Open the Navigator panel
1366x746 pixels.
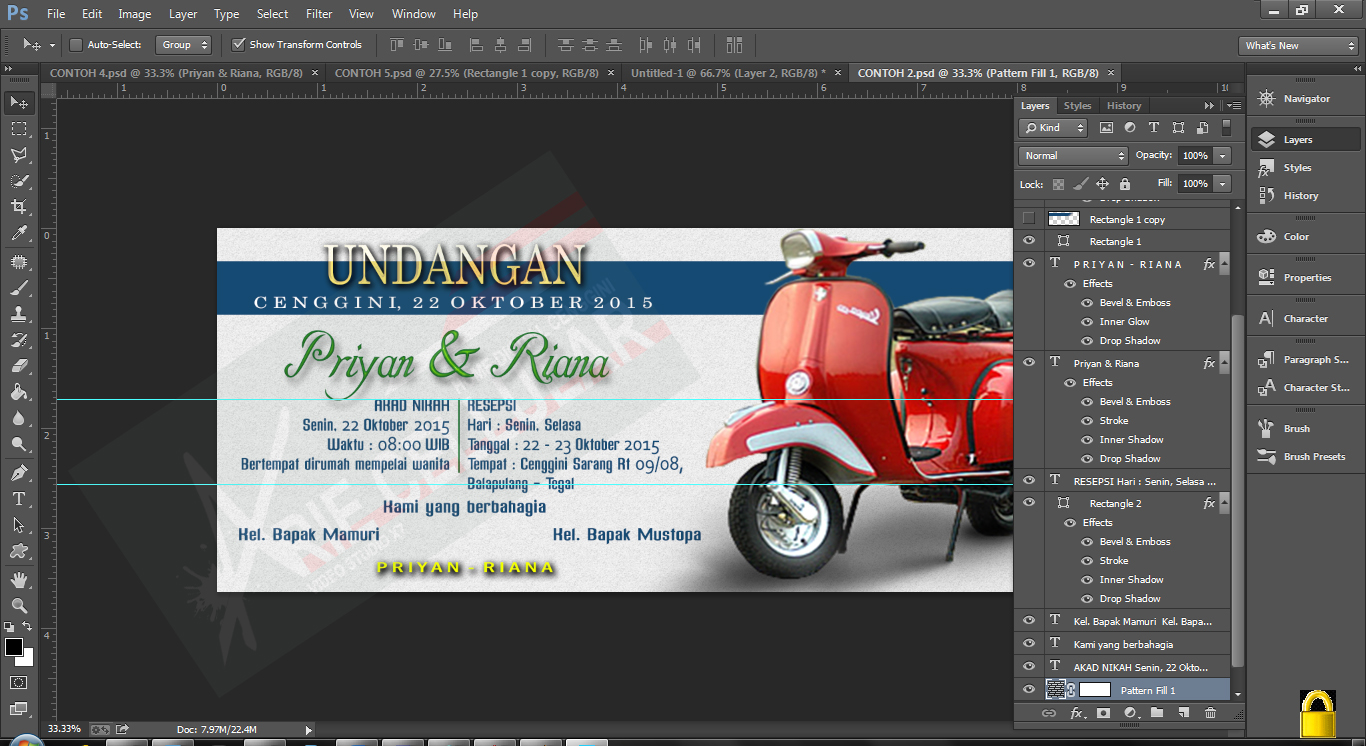pos(1305,99)
